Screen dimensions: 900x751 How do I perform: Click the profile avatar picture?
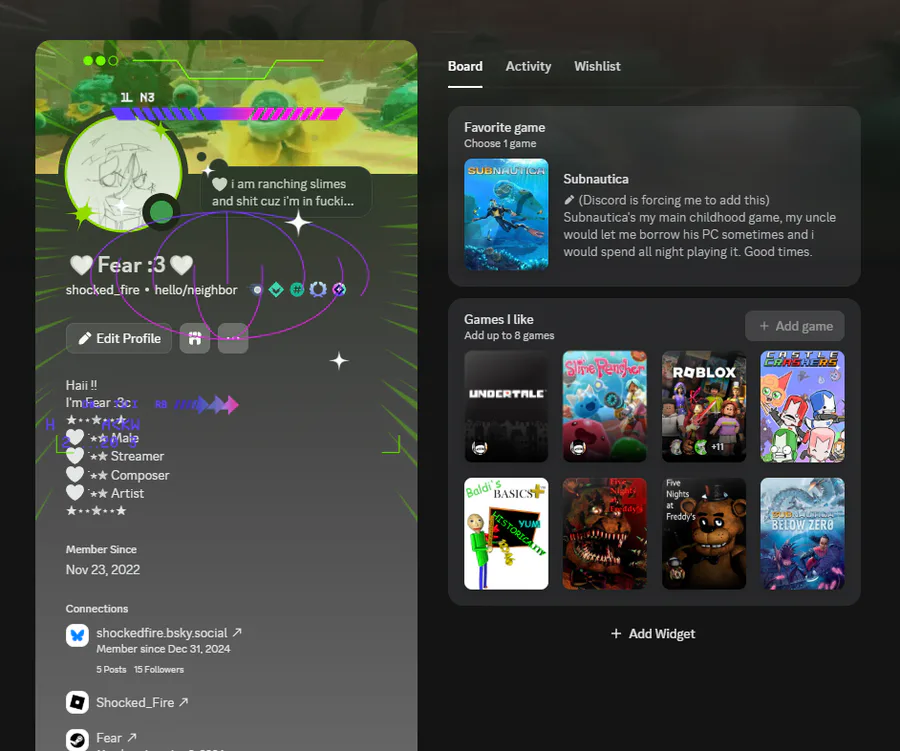pyautogui.click(x=124, y=173)
